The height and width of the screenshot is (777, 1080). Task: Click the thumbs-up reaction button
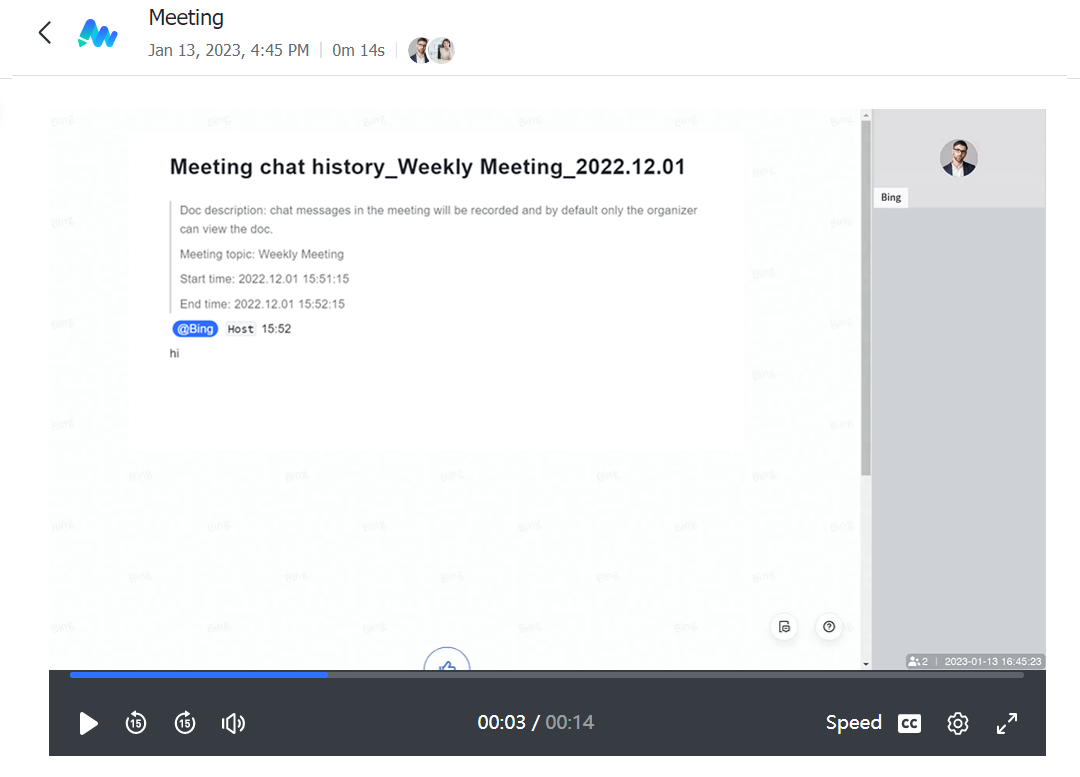click(447, 662)
